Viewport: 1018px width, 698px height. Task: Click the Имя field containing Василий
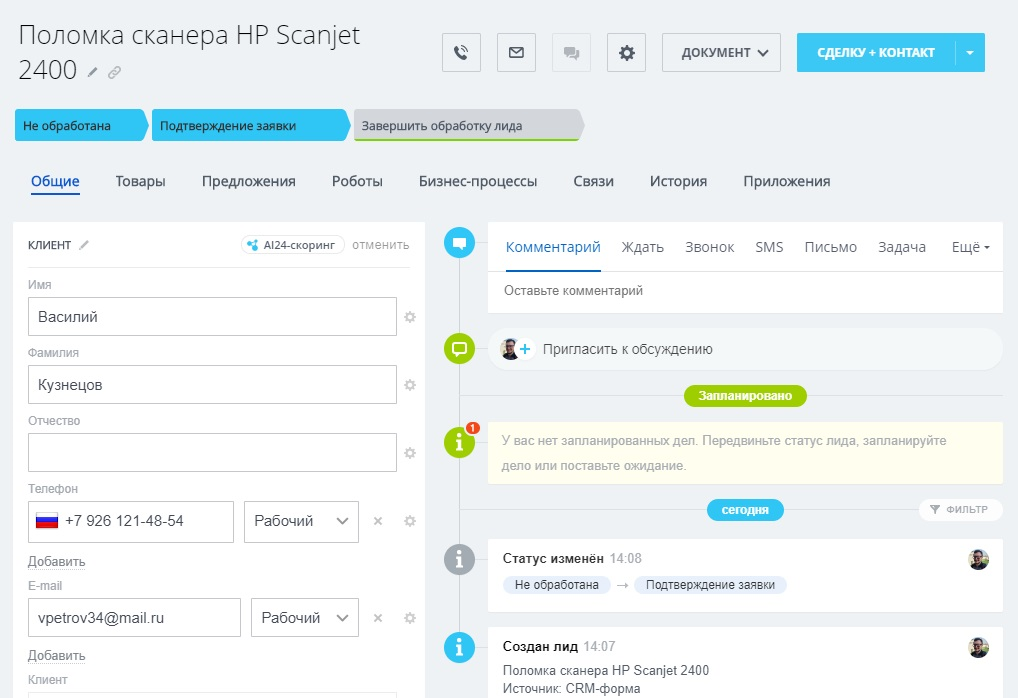pyautogui.click(x=212, y=317)
